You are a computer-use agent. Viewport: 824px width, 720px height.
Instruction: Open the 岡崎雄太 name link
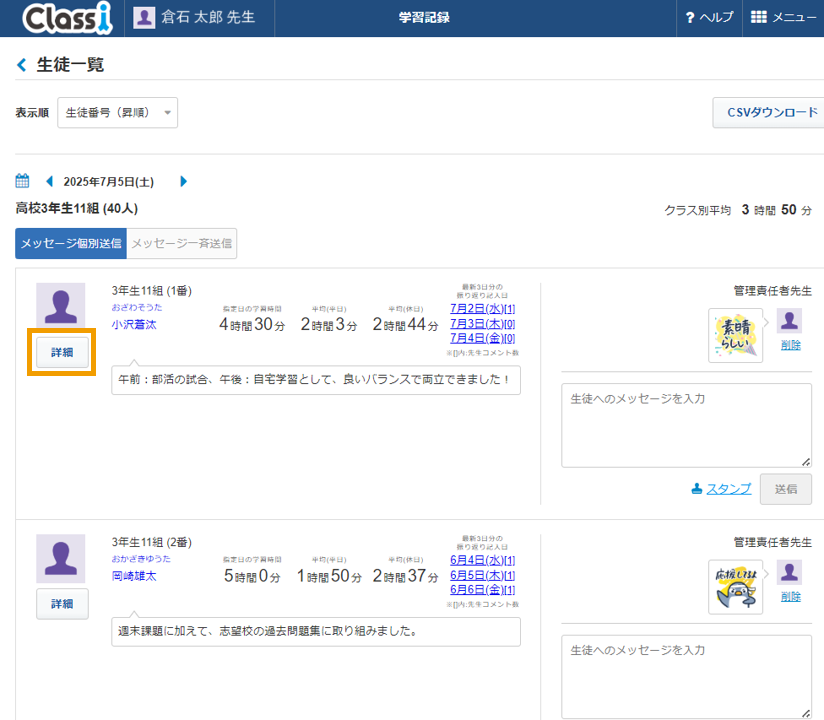pyautogui.click(x=133, y=576)
